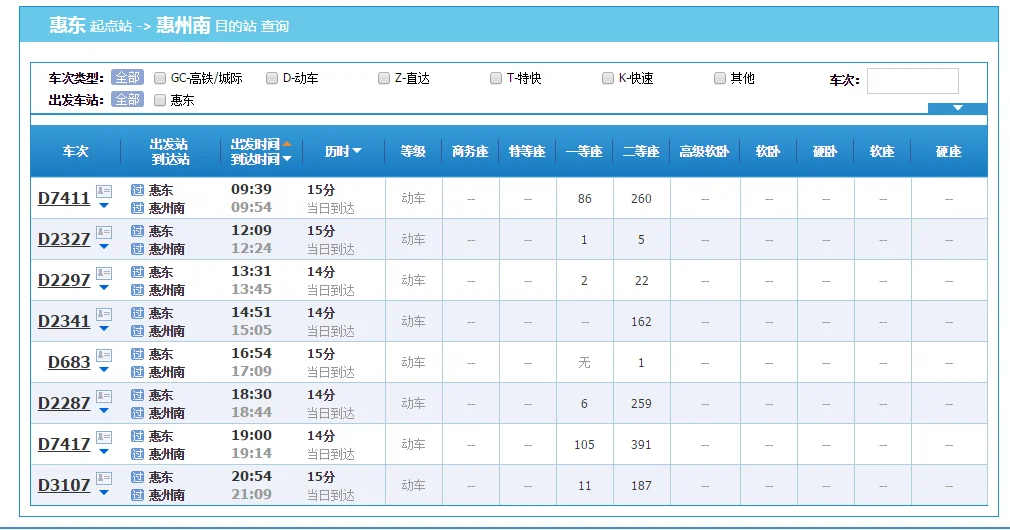The height and width of the screenshot is (530, 1010).
Task: Click the 过 icon beside 惠东 in the D2297 row
Action: pos(137,272)
